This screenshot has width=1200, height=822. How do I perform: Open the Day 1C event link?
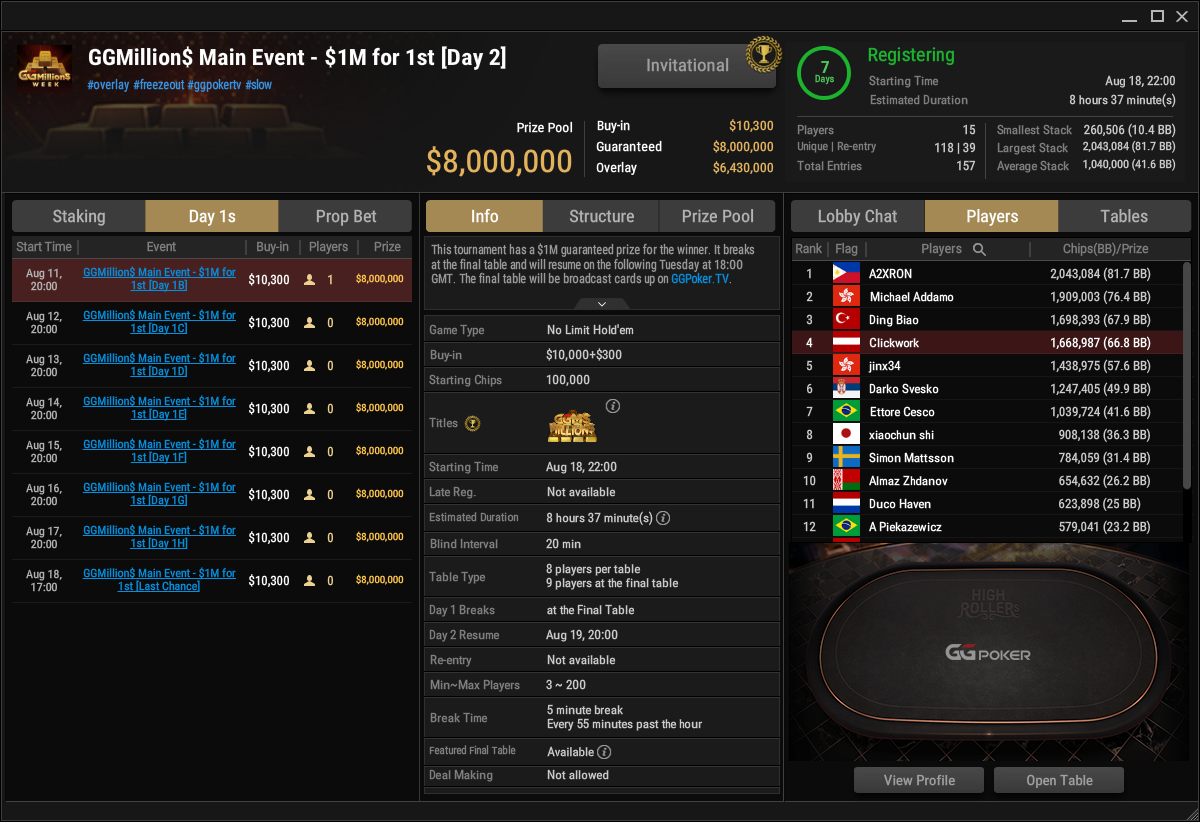coord(160,322)
